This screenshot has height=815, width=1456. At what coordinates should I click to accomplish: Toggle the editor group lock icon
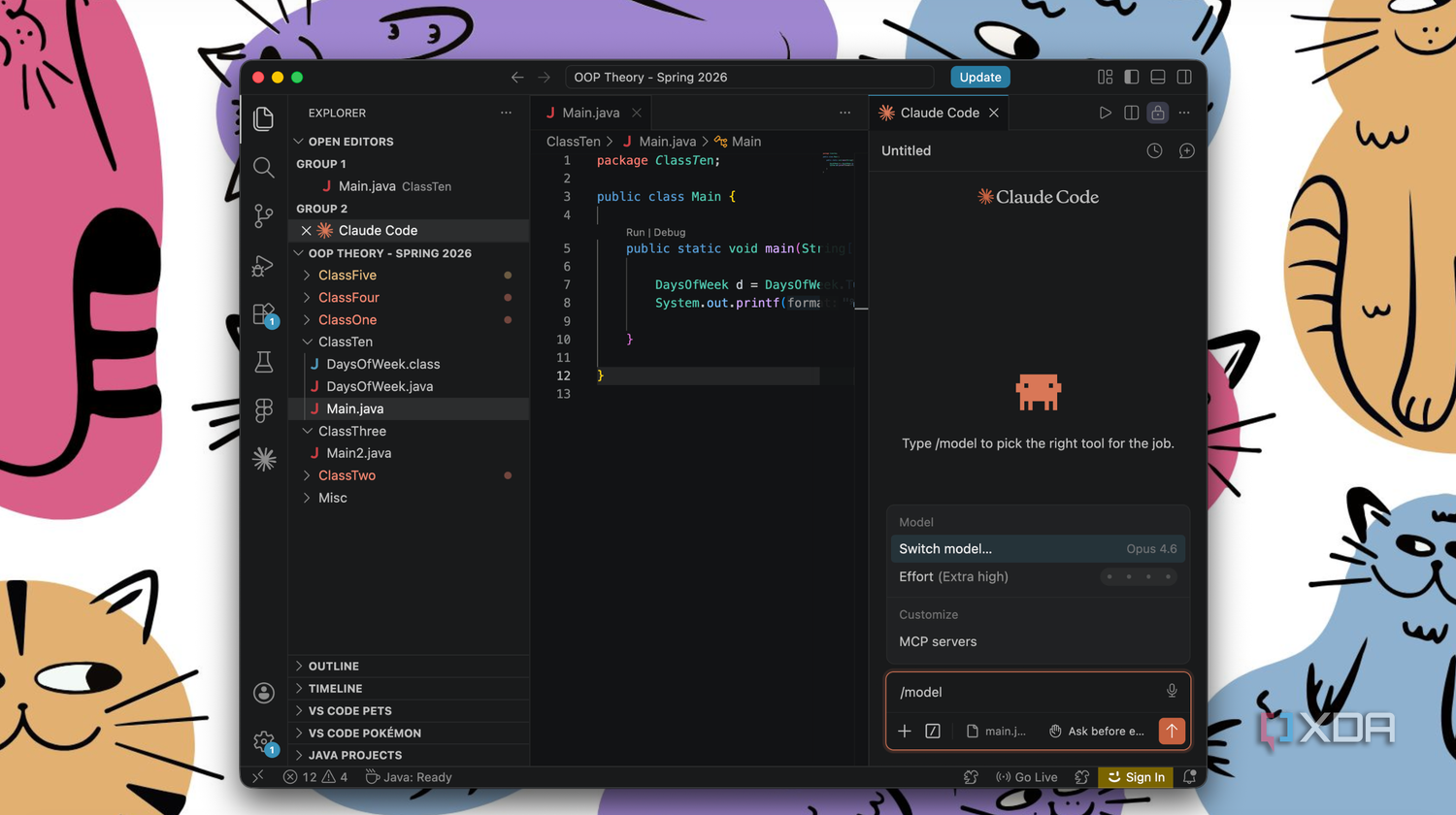[1158, 113]
